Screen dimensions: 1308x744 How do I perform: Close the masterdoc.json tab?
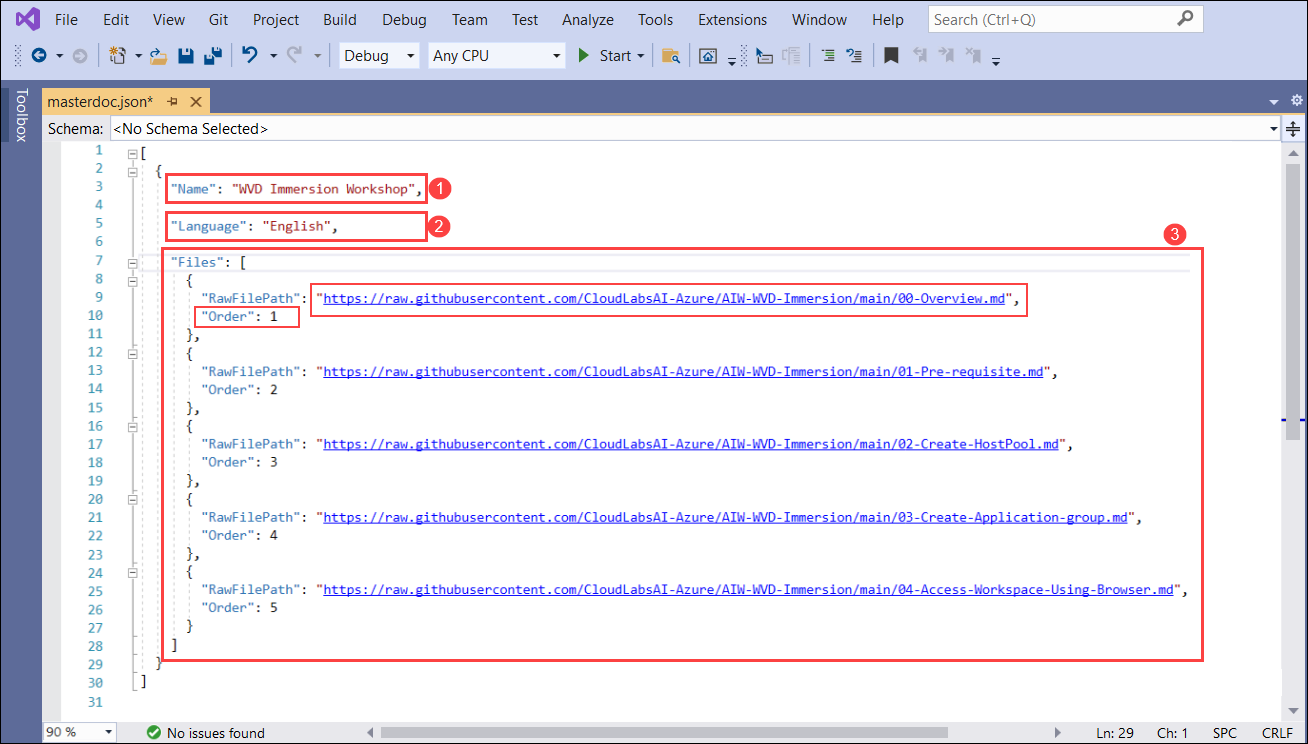(196, 101)
